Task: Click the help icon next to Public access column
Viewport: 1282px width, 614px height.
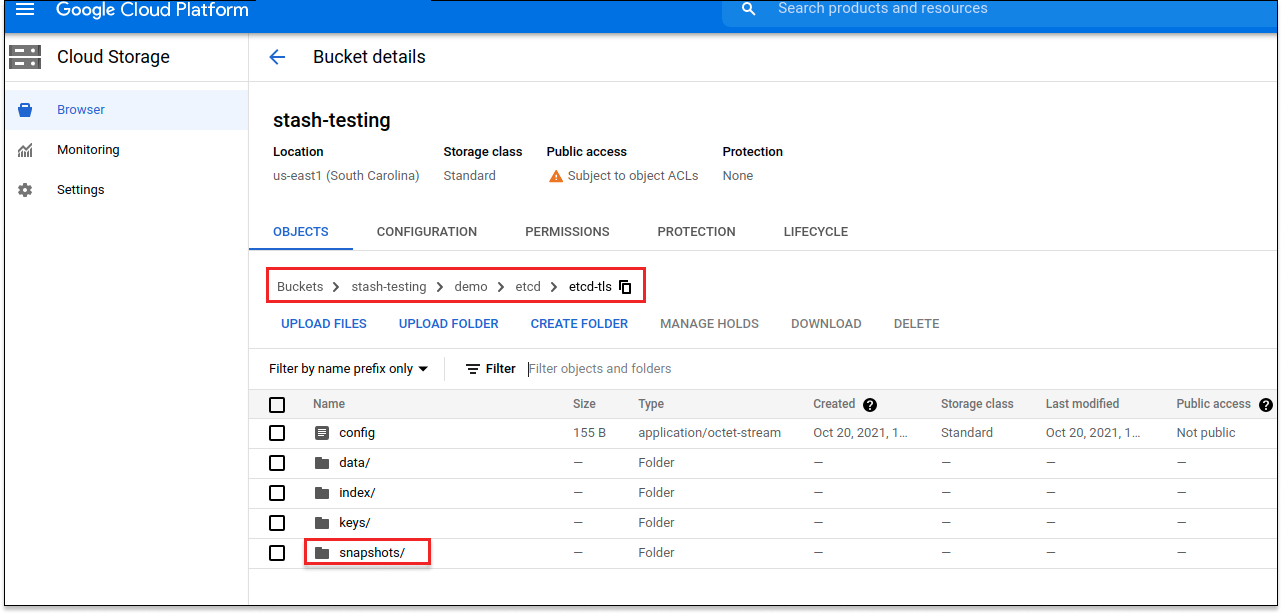Action: pos(1266,405)
